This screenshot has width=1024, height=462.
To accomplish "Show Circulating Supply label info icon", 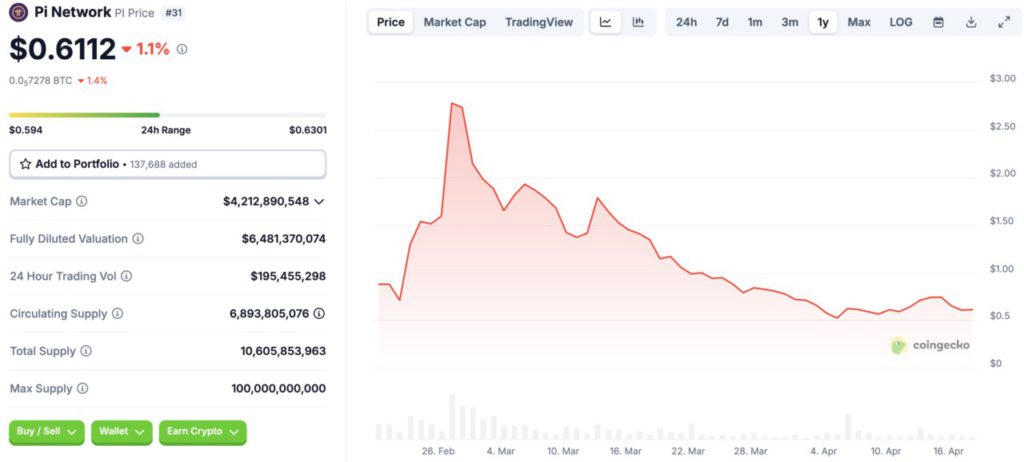I will [x=117, y=314].
